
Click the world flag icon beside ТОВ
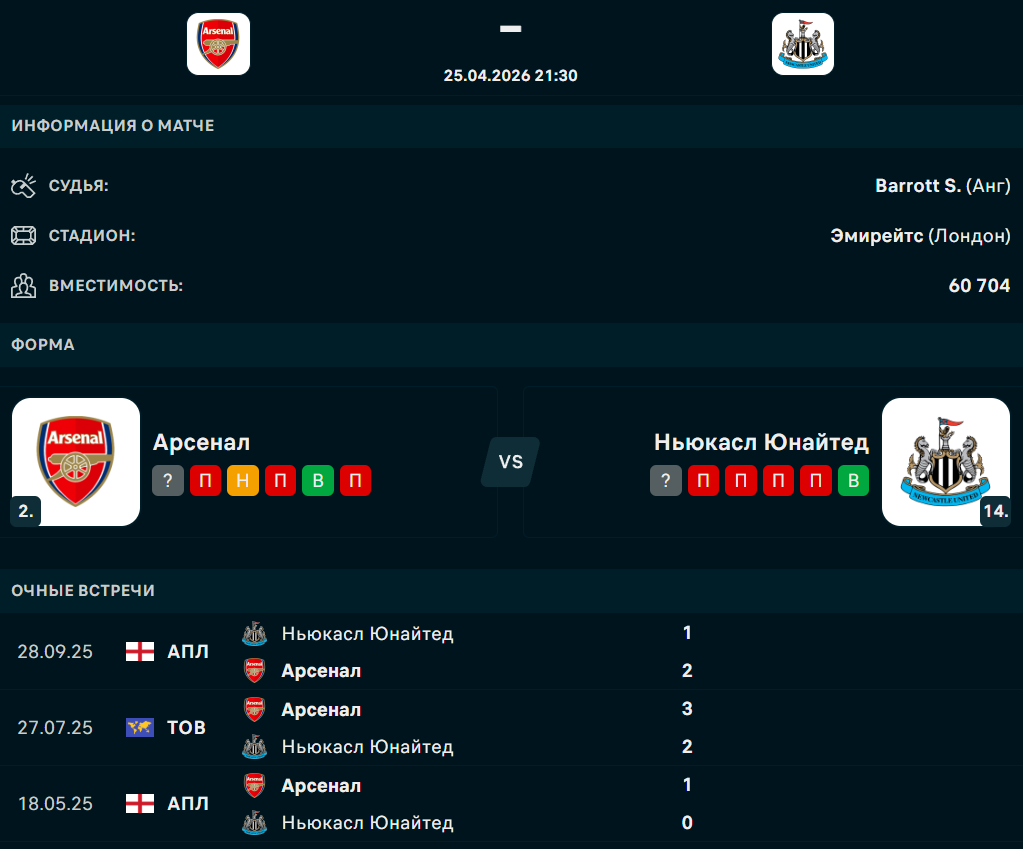(140, 728)
